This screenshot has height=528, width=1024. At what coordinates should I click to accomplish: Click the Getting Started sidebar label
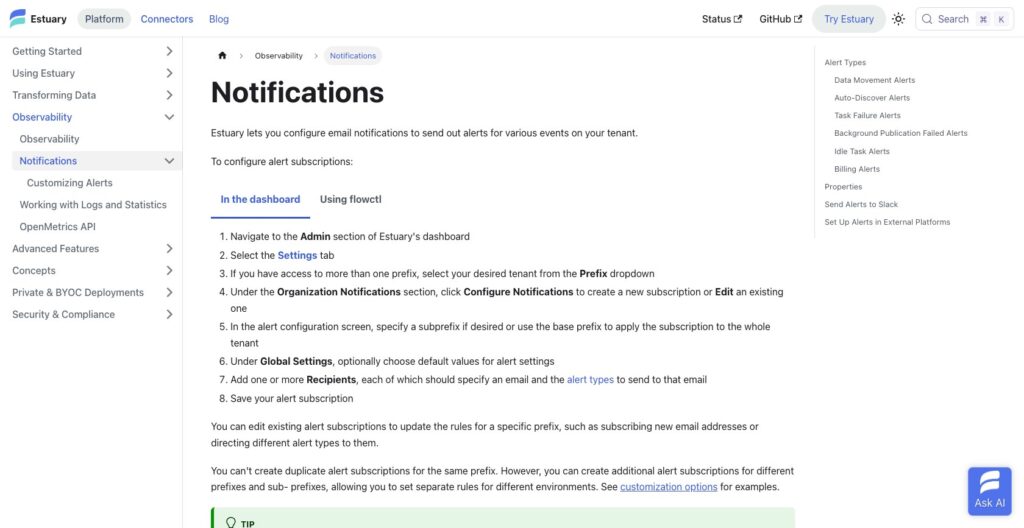[47, 51]
